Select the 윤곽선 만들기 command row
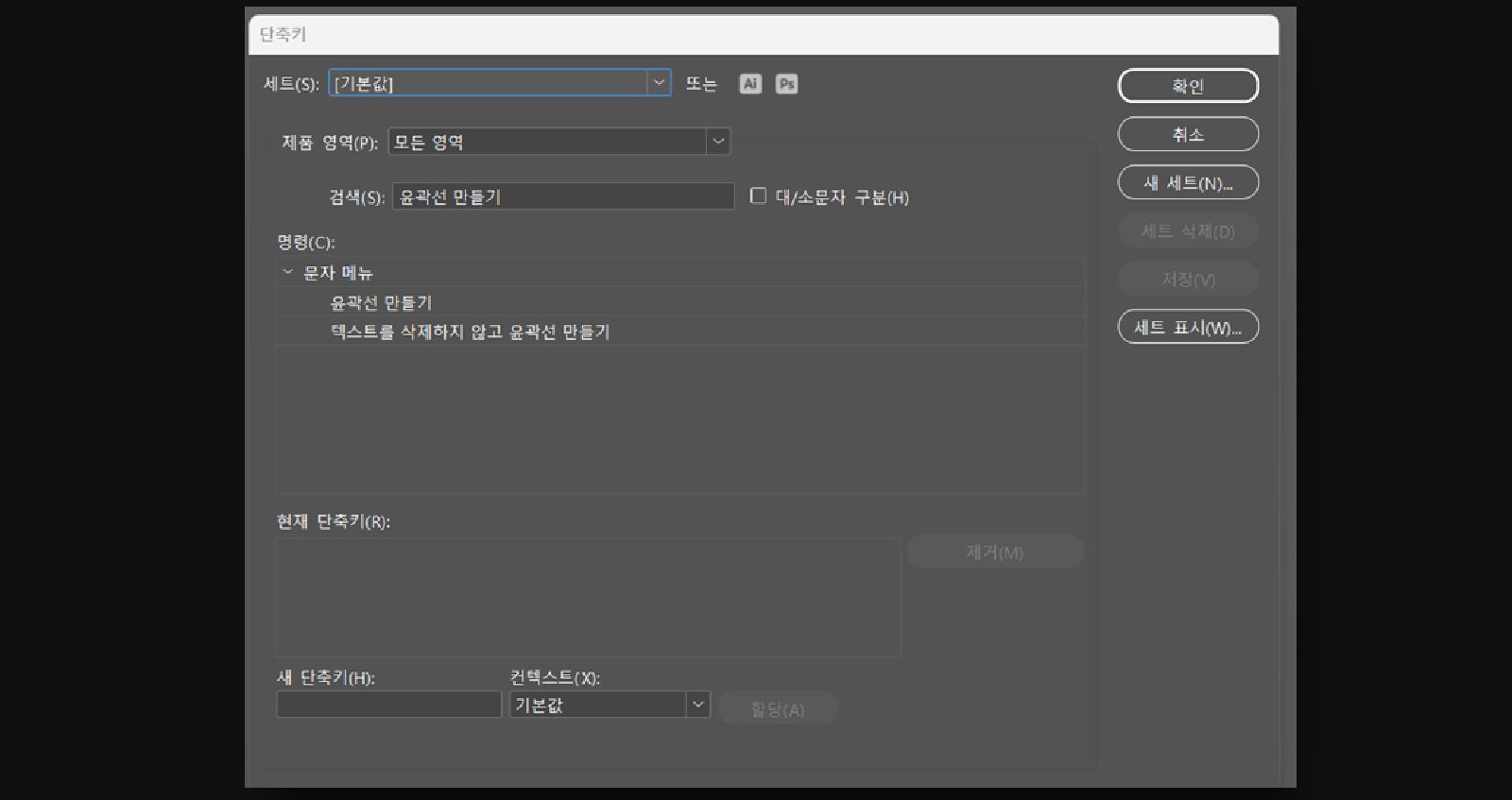1512x800 pixels. pyautogui.click(x=680, y=302)
